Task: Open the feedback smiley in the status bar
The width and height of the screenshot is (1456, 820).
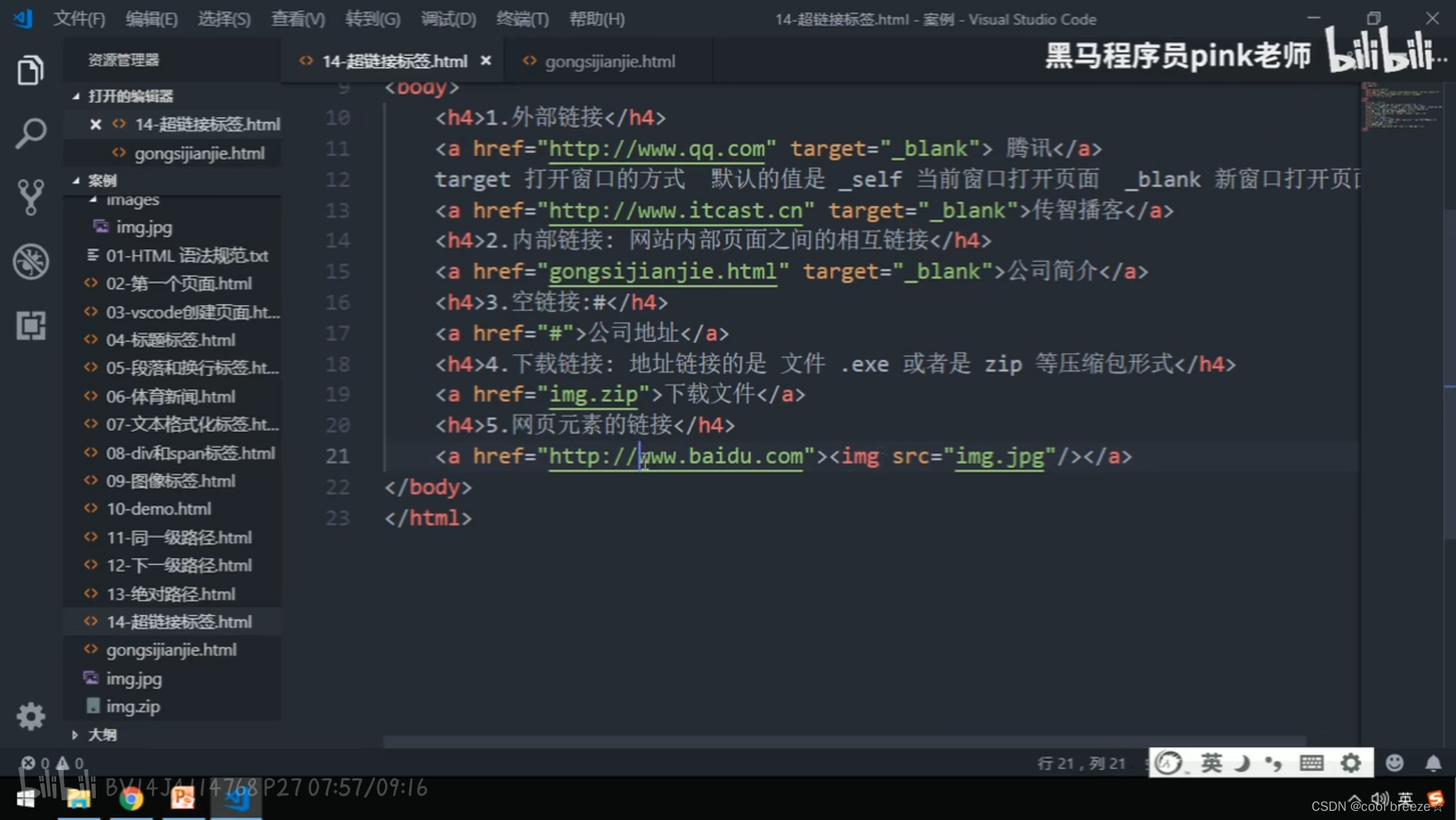Action: click(1396, 763)
